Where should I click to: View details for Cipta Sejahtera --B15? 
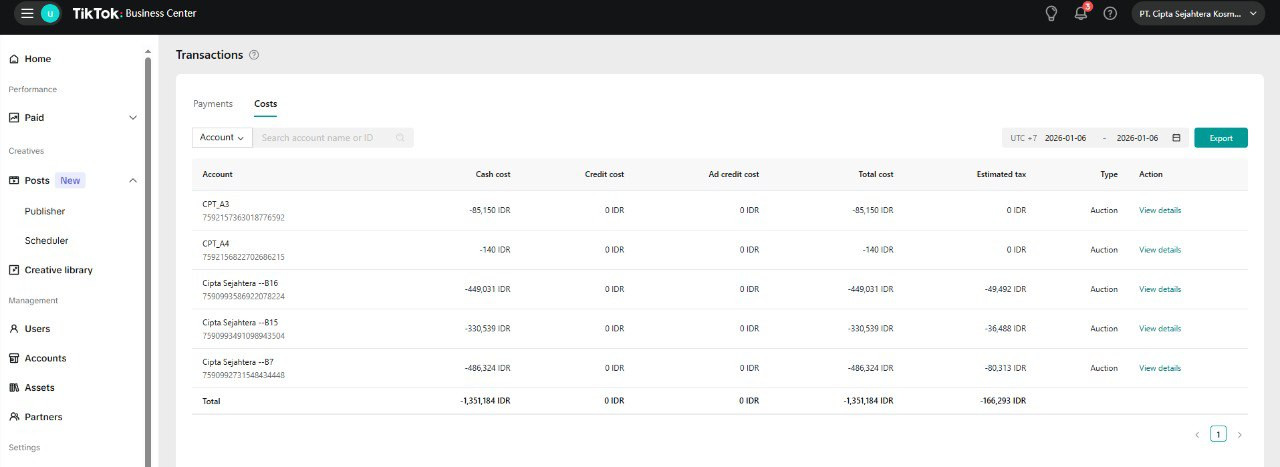1160,328
